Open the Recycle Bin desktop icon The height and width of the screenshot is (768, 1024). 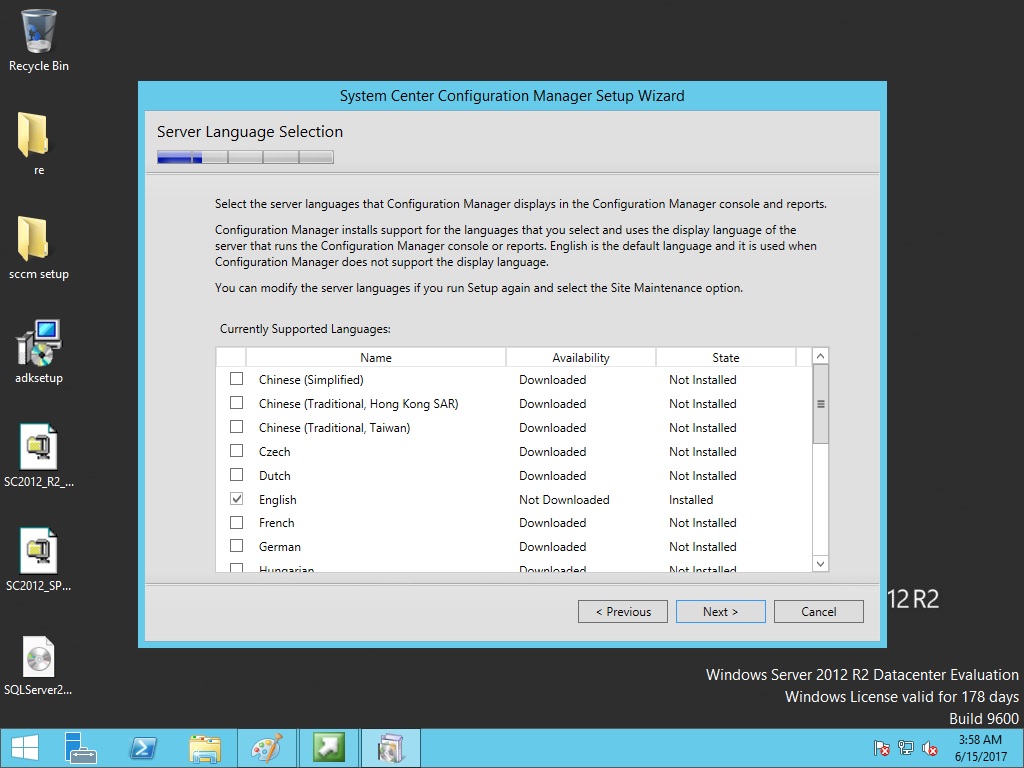[x=38, y=40]
